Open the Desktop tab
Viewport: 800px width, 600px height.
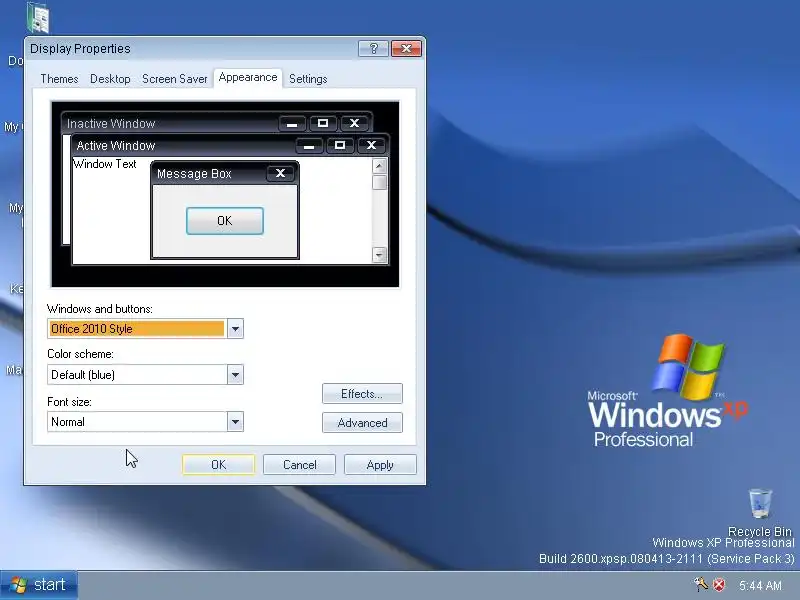[x=110, y=79]
